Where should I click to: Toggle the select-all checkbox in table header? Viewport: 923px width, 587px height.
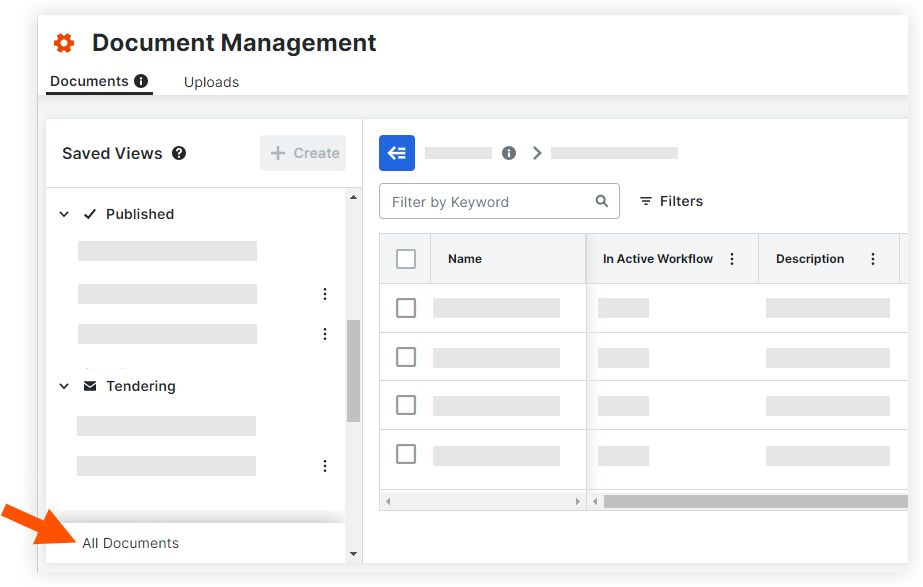[x=406, y=259]
